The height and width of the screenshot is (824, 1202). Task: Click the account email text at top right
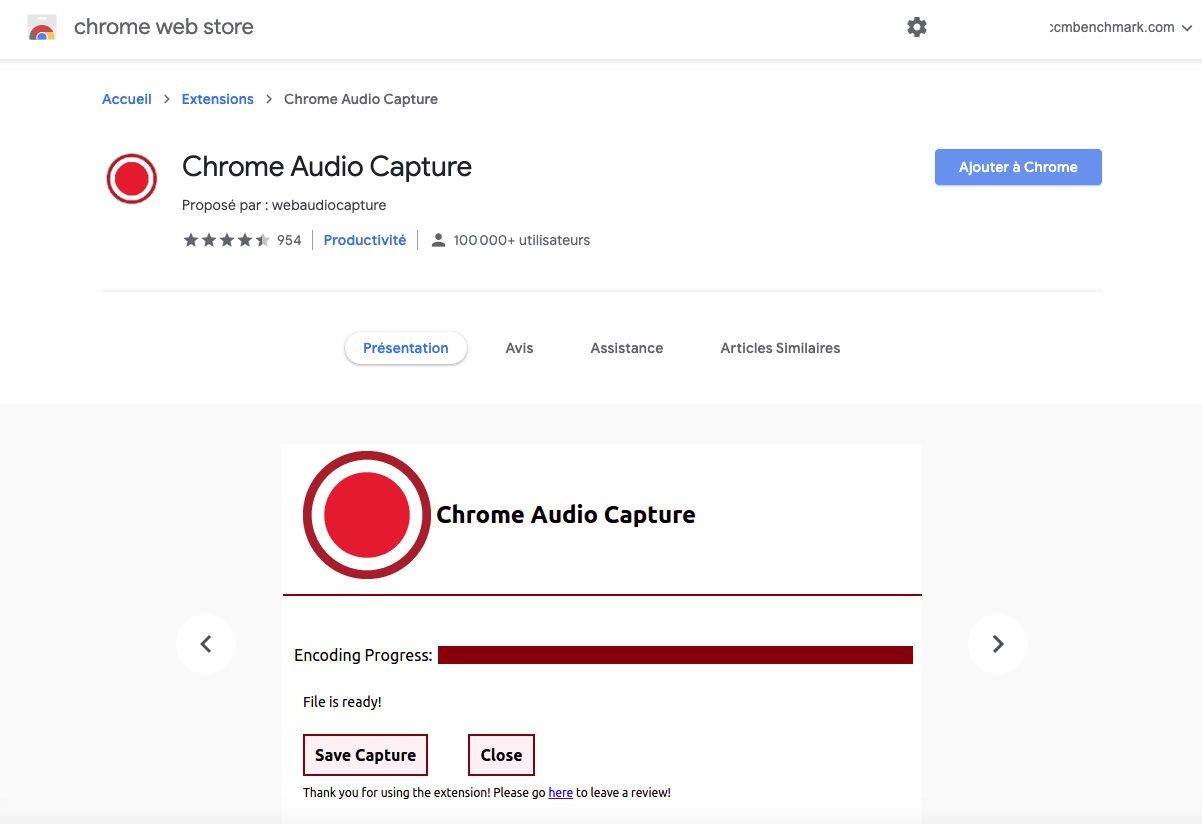point(1112,27)
